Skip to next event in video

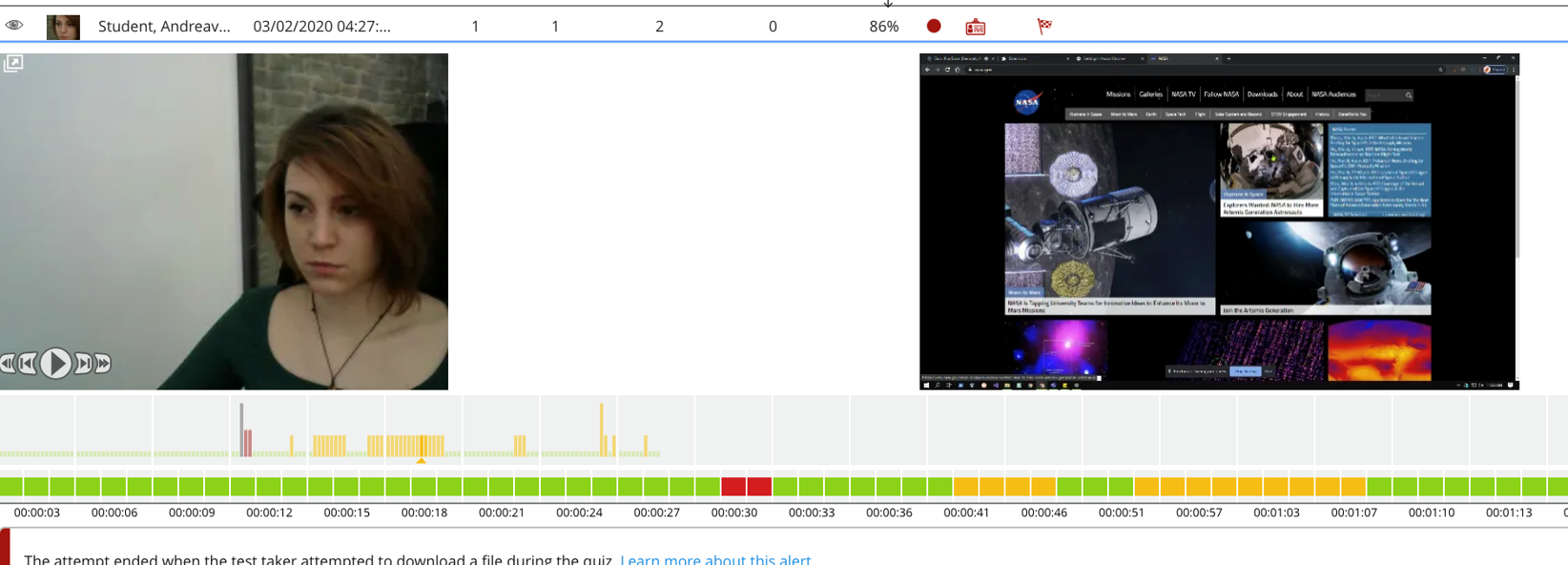click(83, 364)
